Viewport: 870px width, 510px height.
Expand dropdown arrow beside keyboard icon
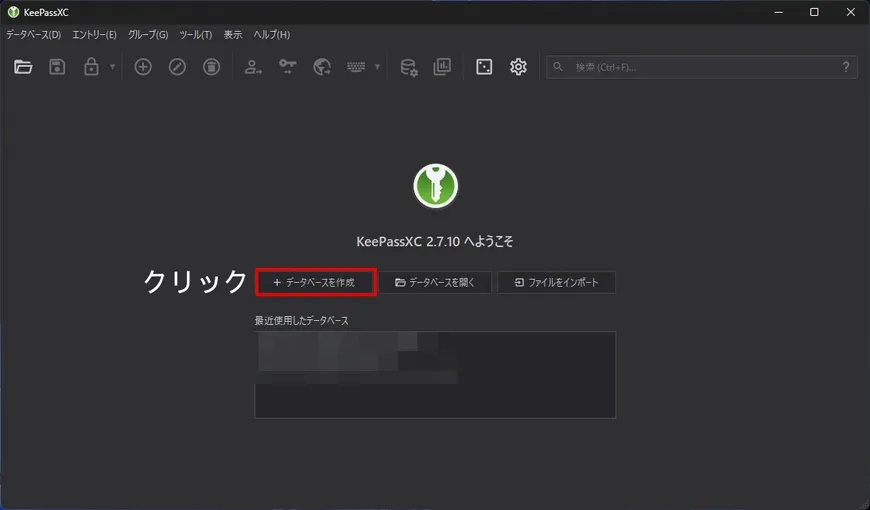[x=377, y=67]
